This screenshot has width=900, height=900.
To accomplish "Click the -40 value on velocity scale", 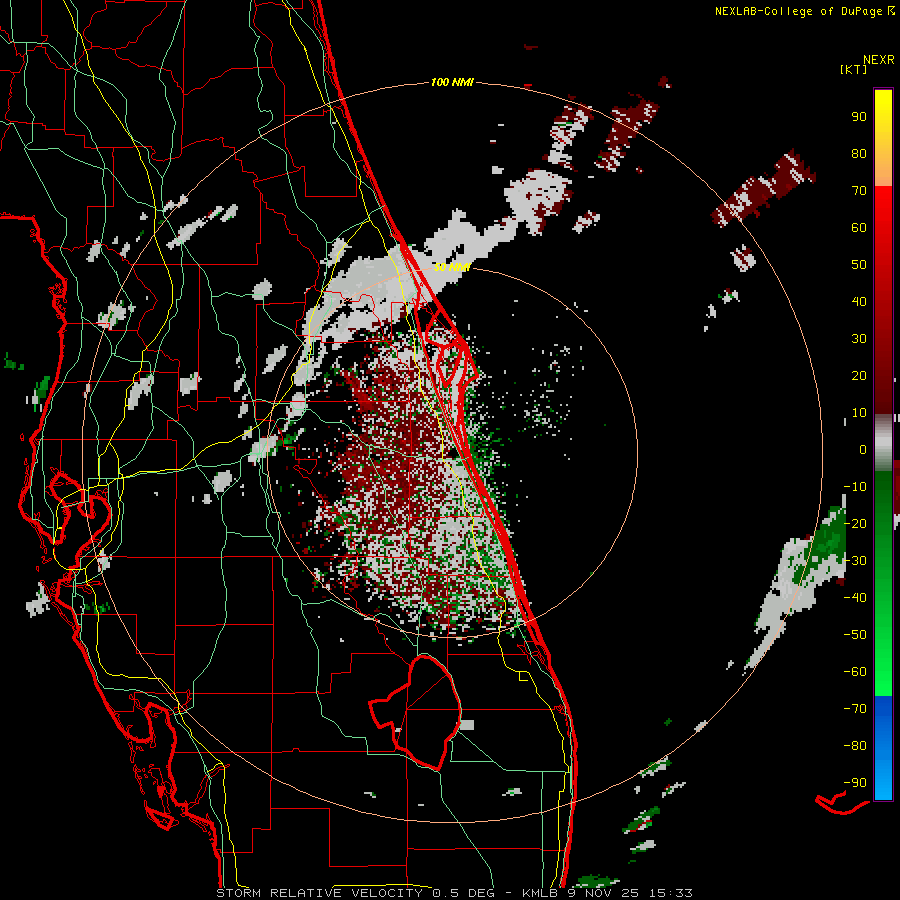I will 855,598.
